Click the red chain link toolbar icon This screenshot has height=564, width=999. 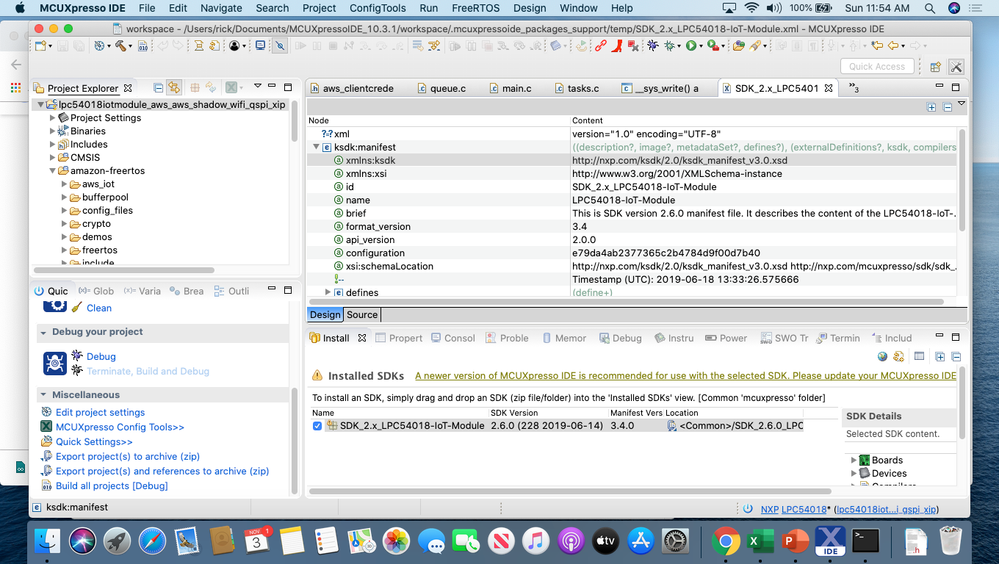click(x=600, y=46)
